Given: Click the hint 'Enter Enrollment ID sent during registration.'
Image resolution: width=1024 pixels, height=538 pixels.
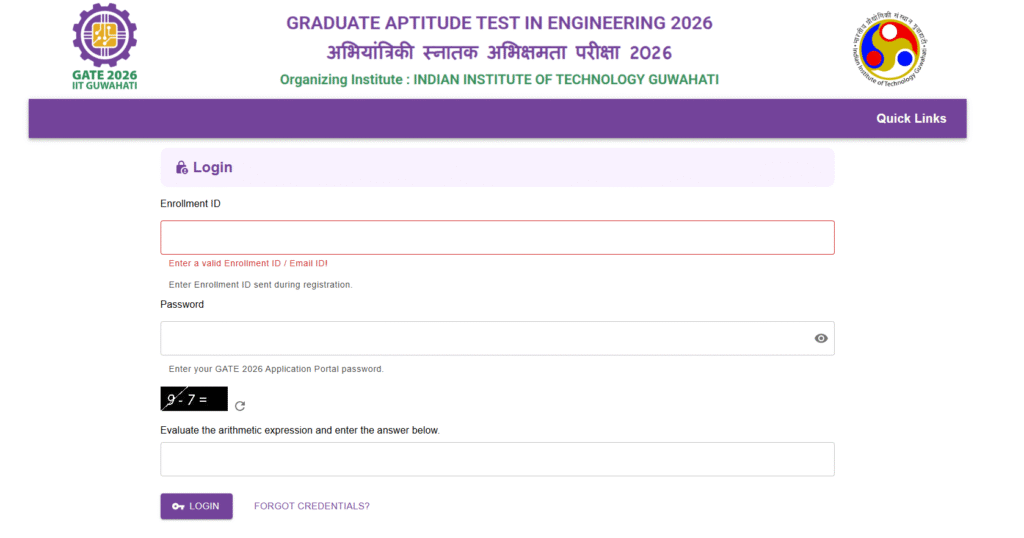Looking at the screenshot, I should (261, 285).
